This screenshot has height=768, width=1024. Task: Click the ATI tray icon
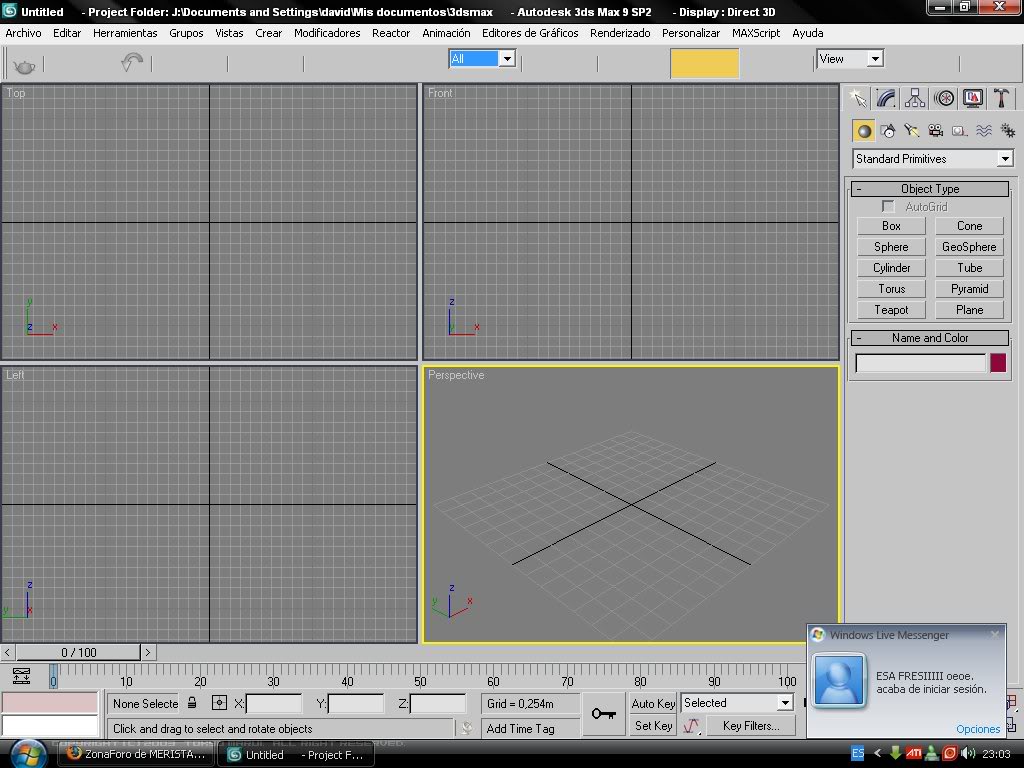tap(913, 754)
